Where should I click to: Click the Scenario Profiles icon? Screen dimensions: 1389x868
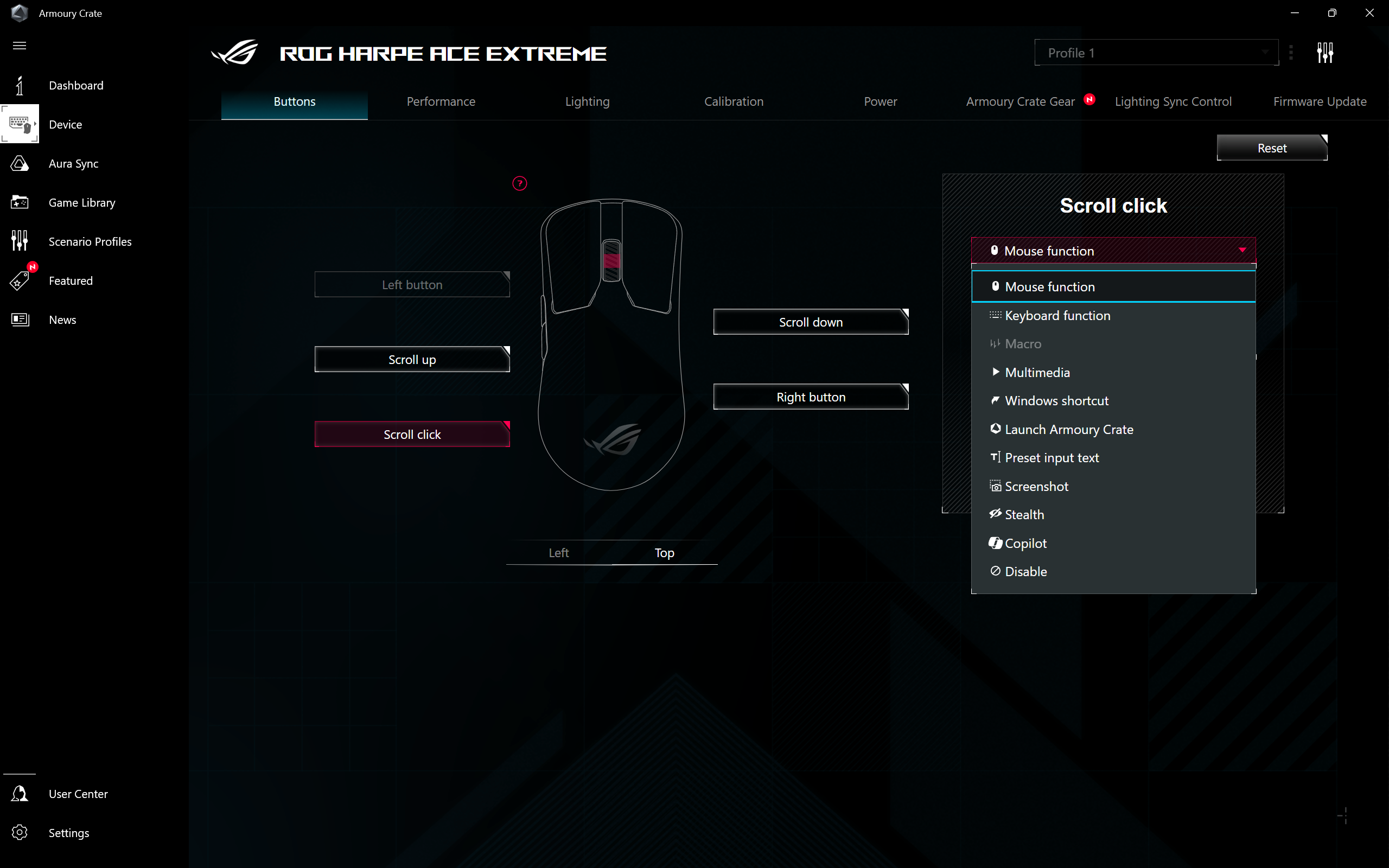pyautogui.click(x=19, y=241)
